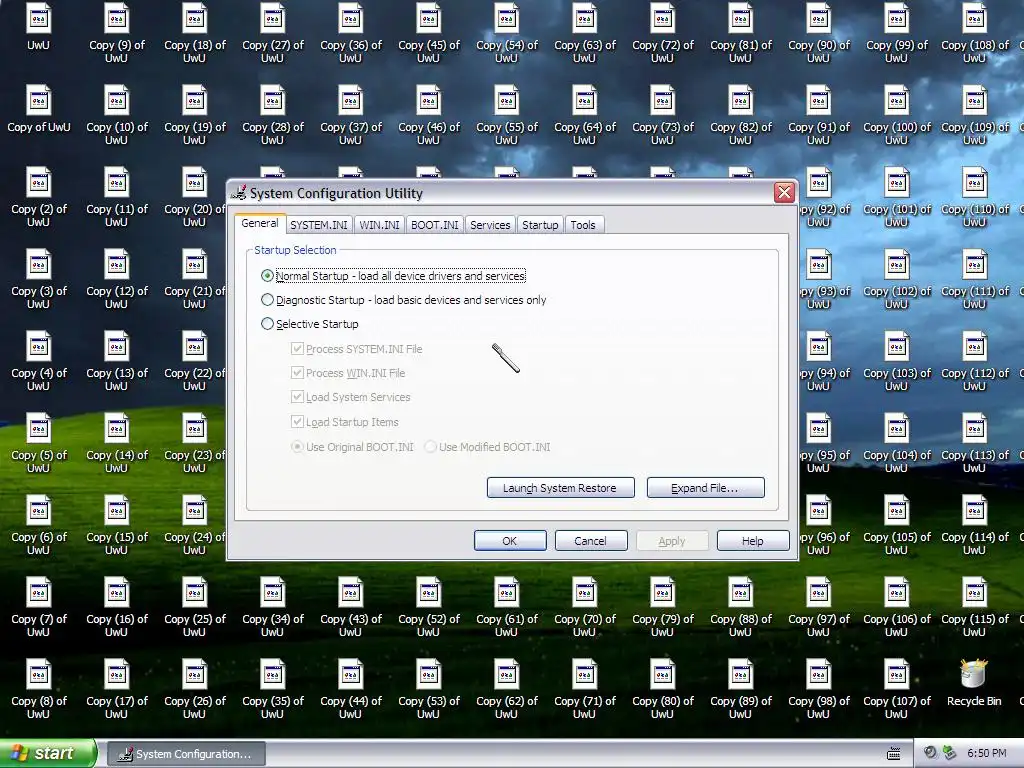The width and height of the screenshot is (1024, 768).
Task: Click the Cancel button
Action: [591, 541]
